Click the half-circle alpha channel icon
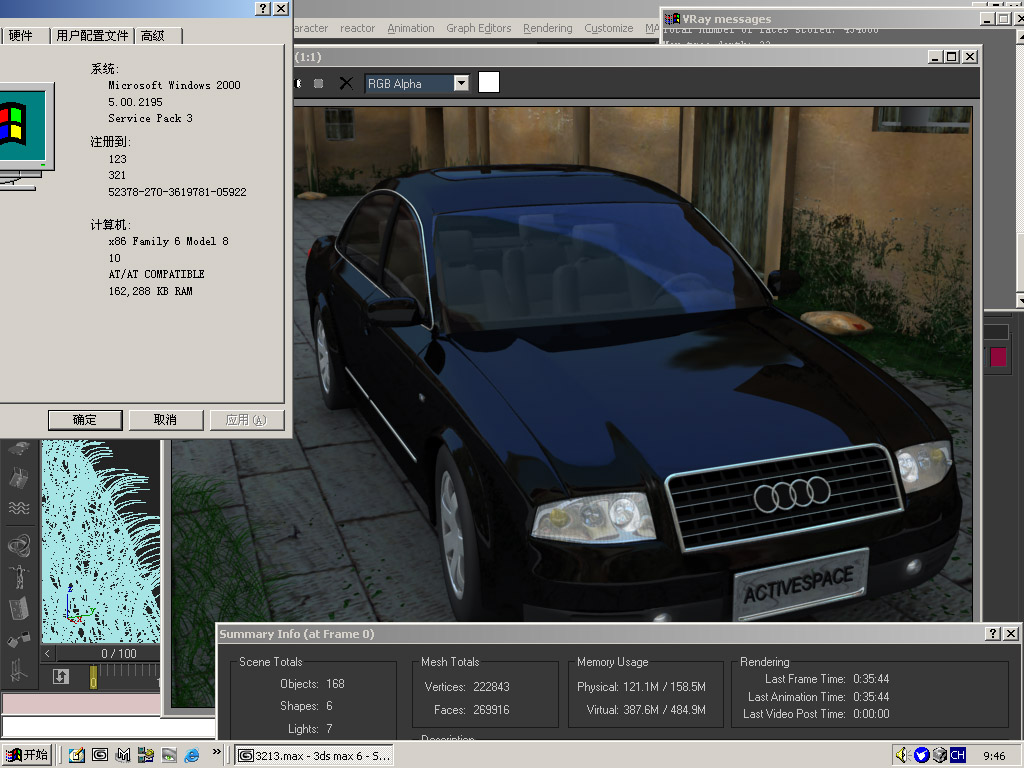The width and height of the screenshot is (1024, 768). pyautogui.click(x=298, y=84)
